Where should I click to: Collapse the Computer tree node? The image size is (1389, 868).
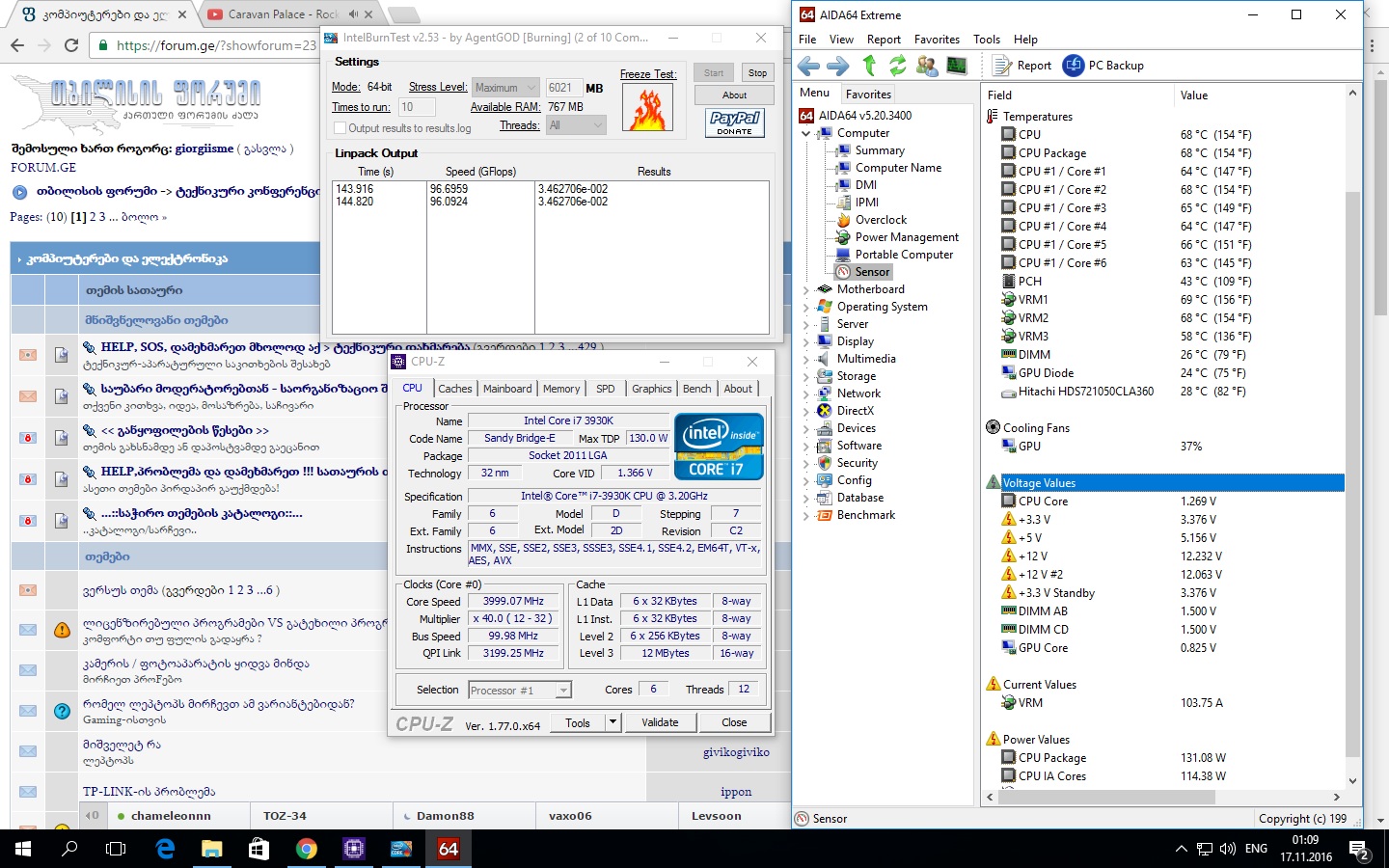tap(806, 134)
